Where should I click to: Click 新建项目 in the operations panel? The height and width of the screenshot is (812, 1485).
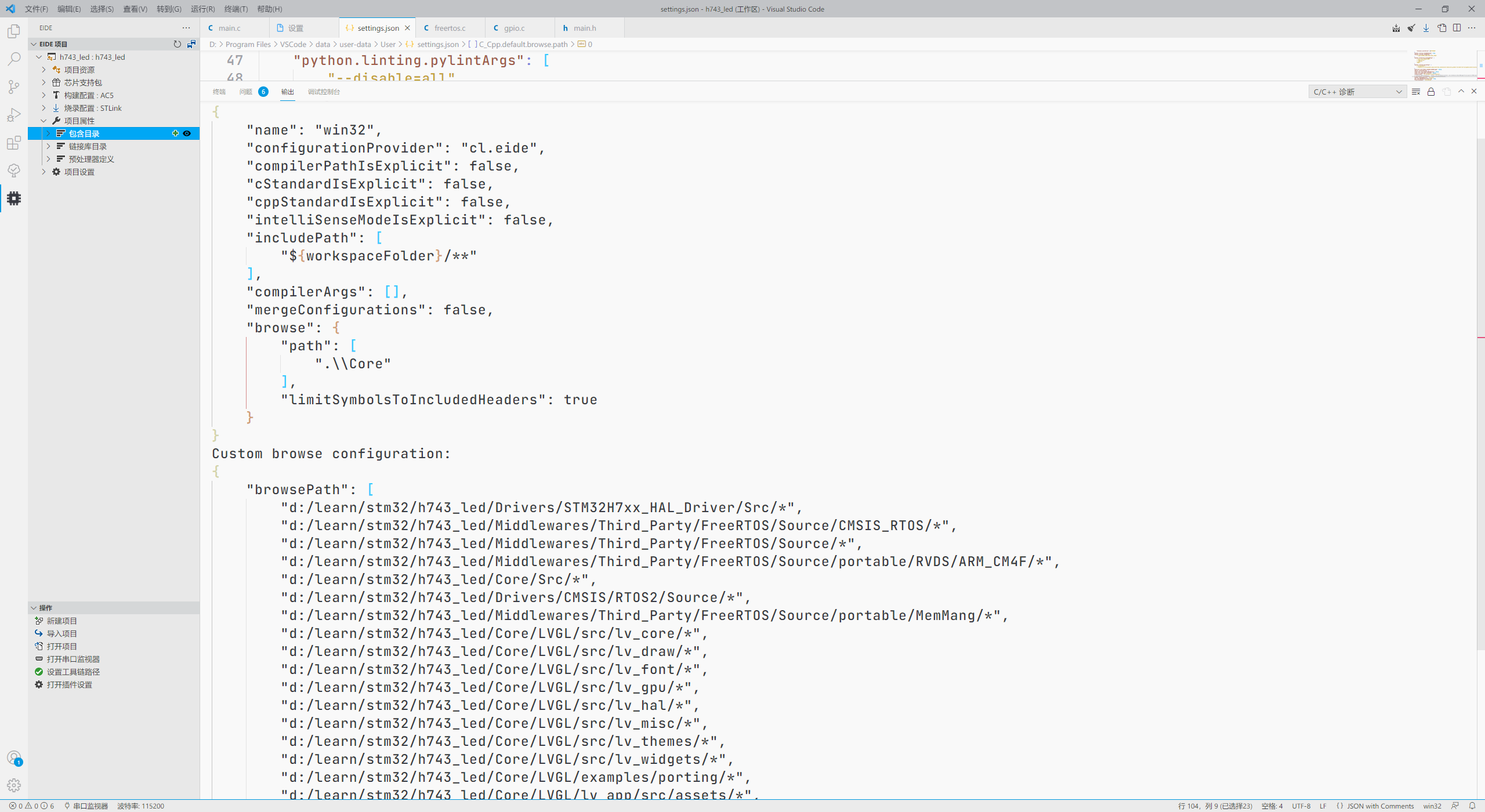coord(61,620)
